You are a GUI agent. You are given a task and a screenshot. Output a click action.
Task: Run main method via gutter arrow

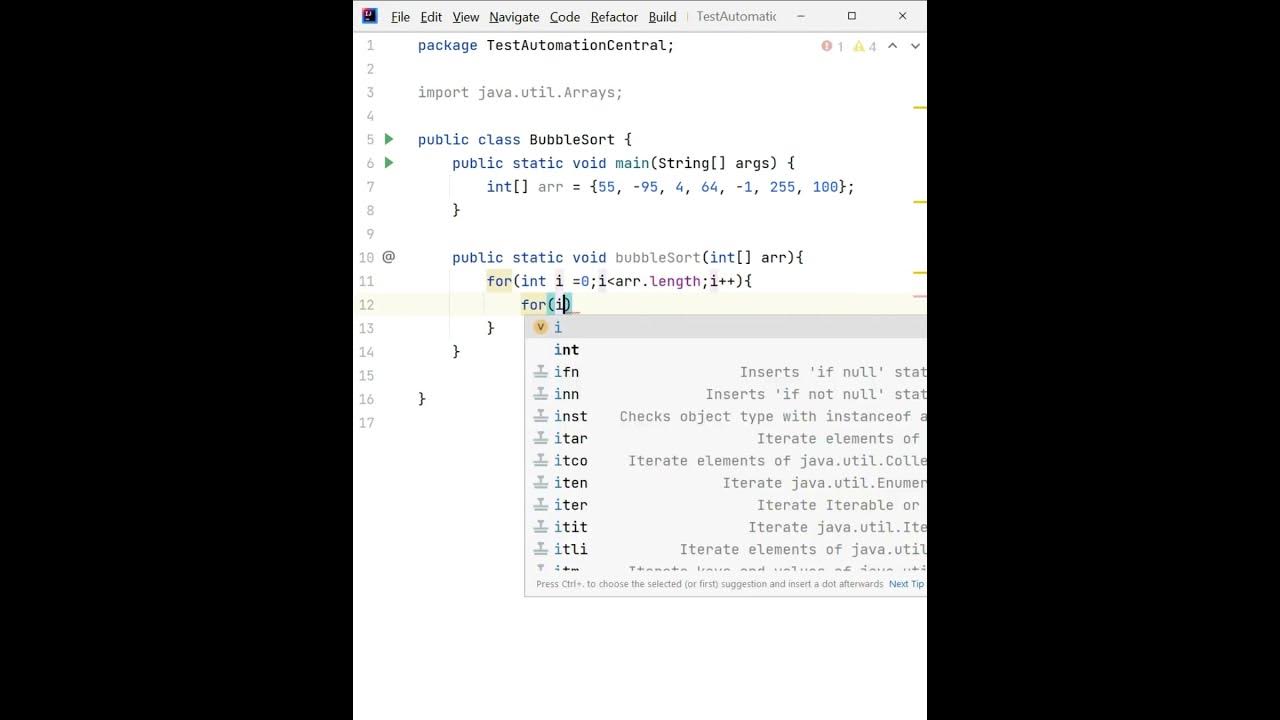[389, 162]
